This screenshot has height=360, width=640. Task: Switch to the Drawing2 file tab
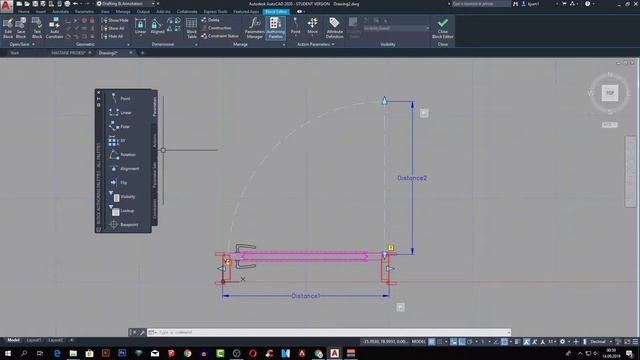[109, 53]
